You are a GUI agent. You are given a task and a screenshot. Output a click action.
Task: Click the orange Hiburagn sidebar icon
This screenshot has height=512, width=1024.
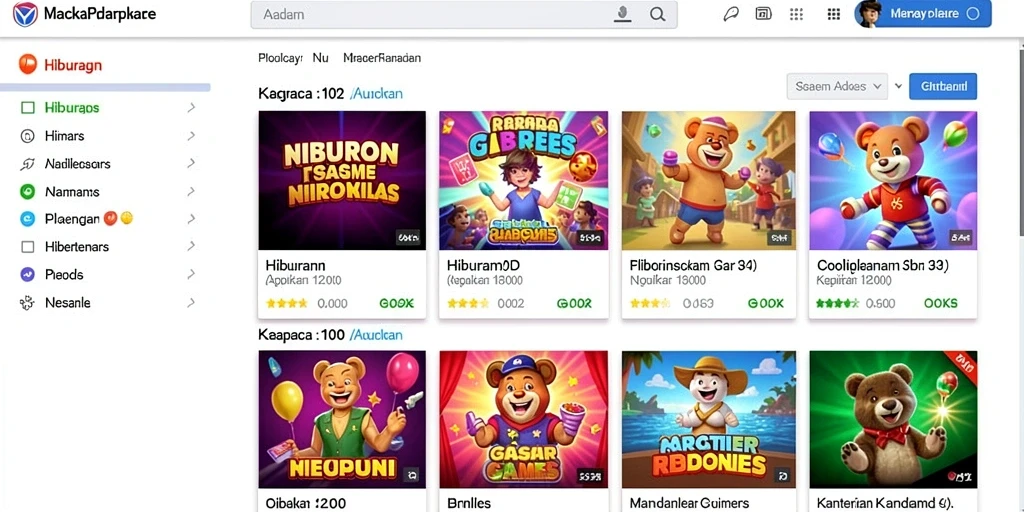point(27,64)
